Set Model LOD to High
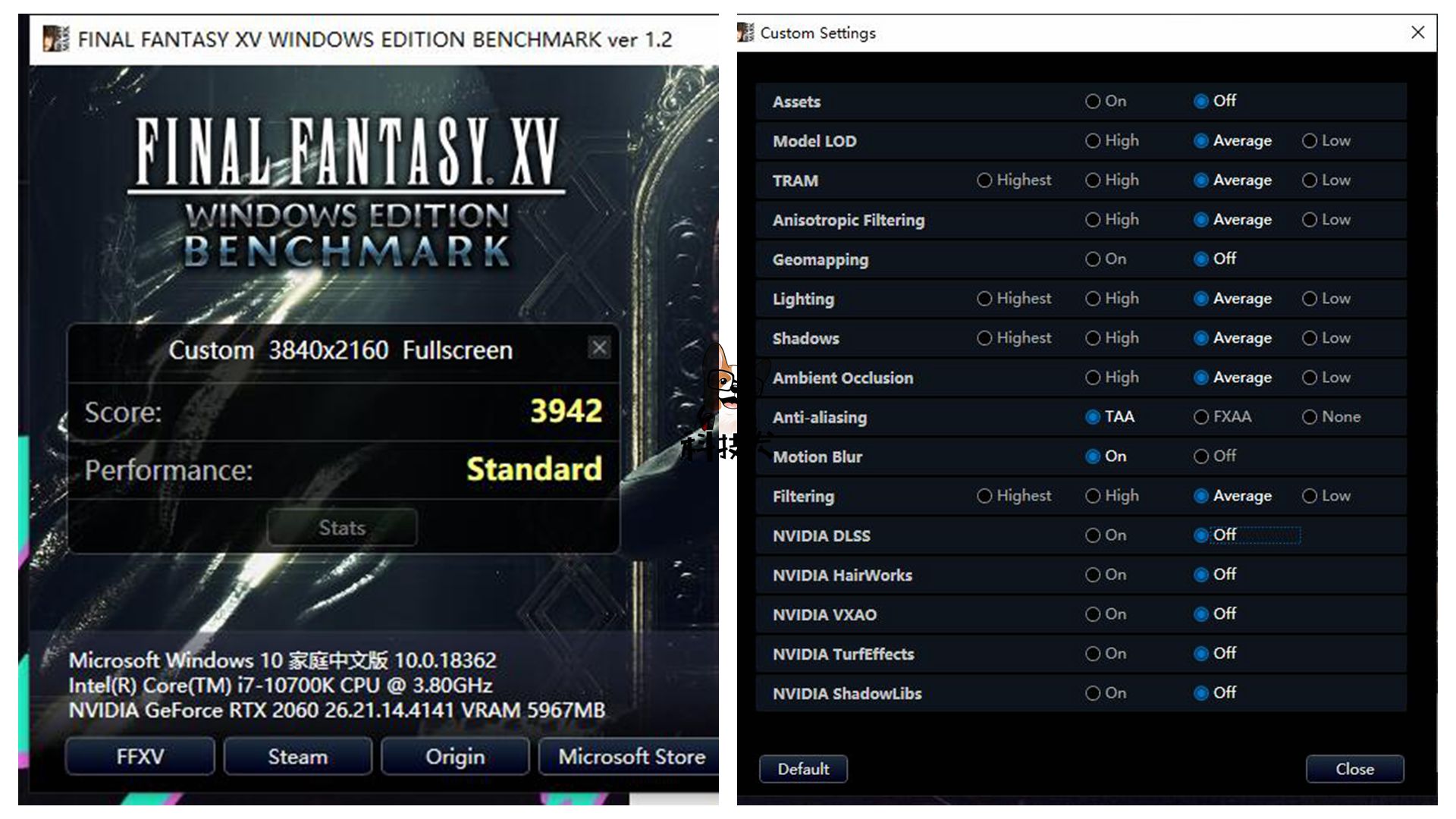Image resolution: width=1456 pixels, height=819 pixels. tap(1092, 141)
